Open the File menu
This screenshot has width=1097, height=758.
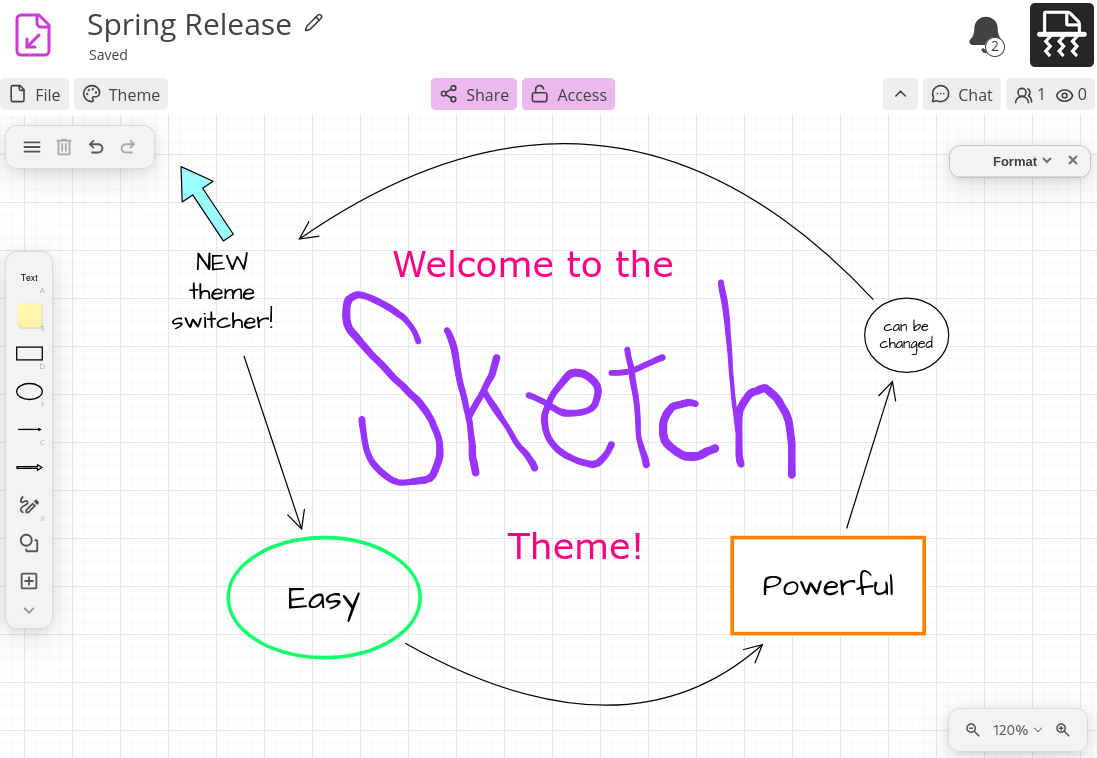point(35,94)
